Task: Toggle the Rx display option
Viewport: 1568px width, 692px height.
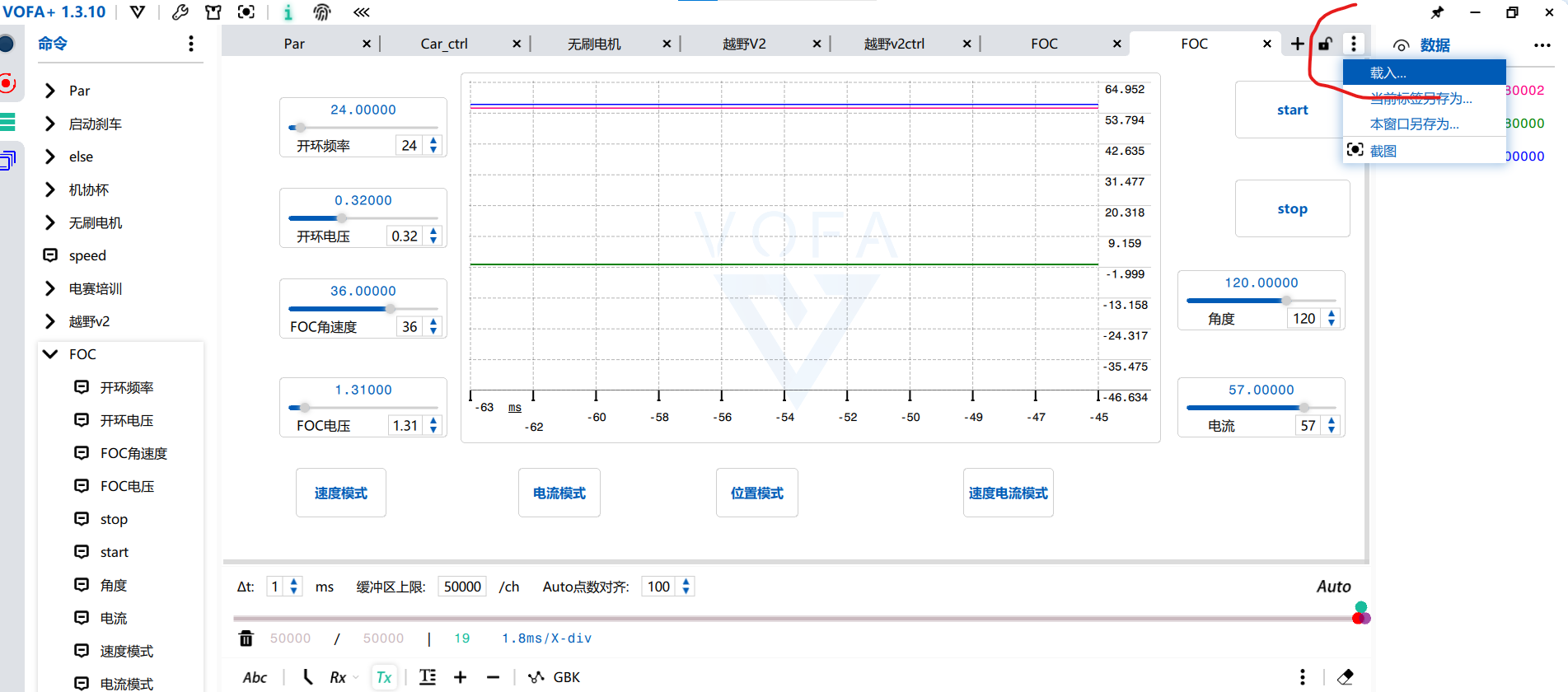Action: (338, 677)
